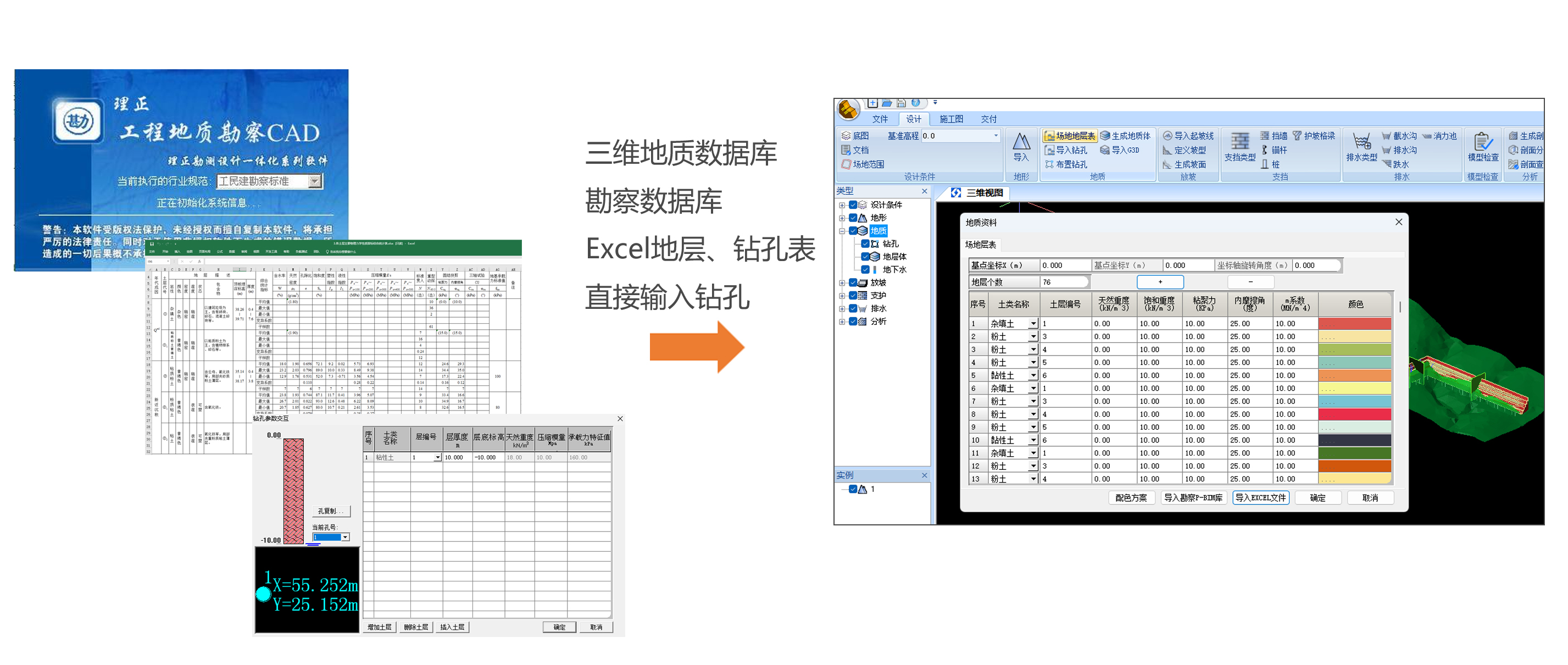
Task: Uncheck the 地形 tree checkbox
Action: point(853,218)
